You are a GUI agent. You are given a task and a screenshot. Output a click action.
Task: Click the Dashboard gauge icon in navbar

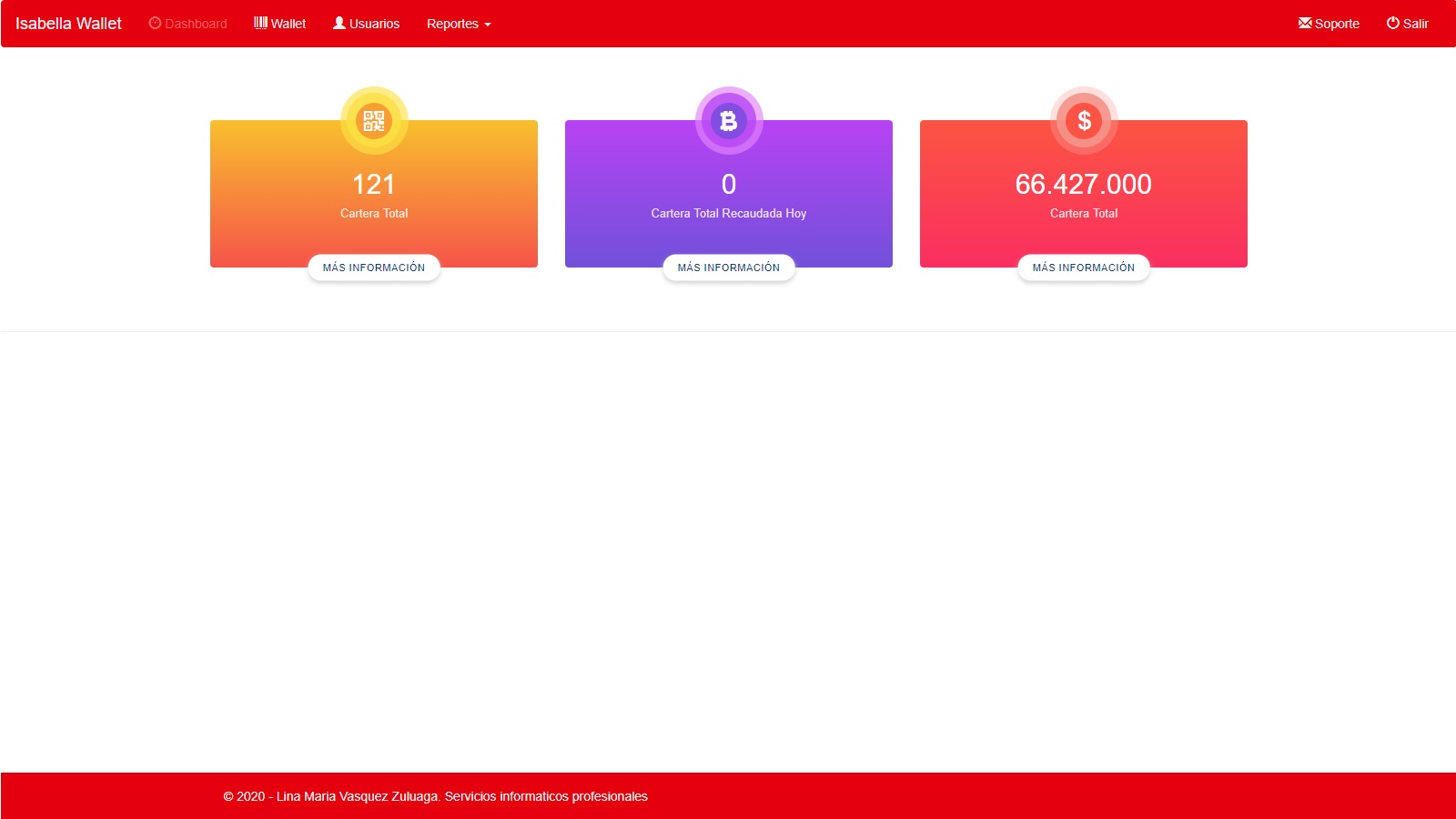[155, 24]
